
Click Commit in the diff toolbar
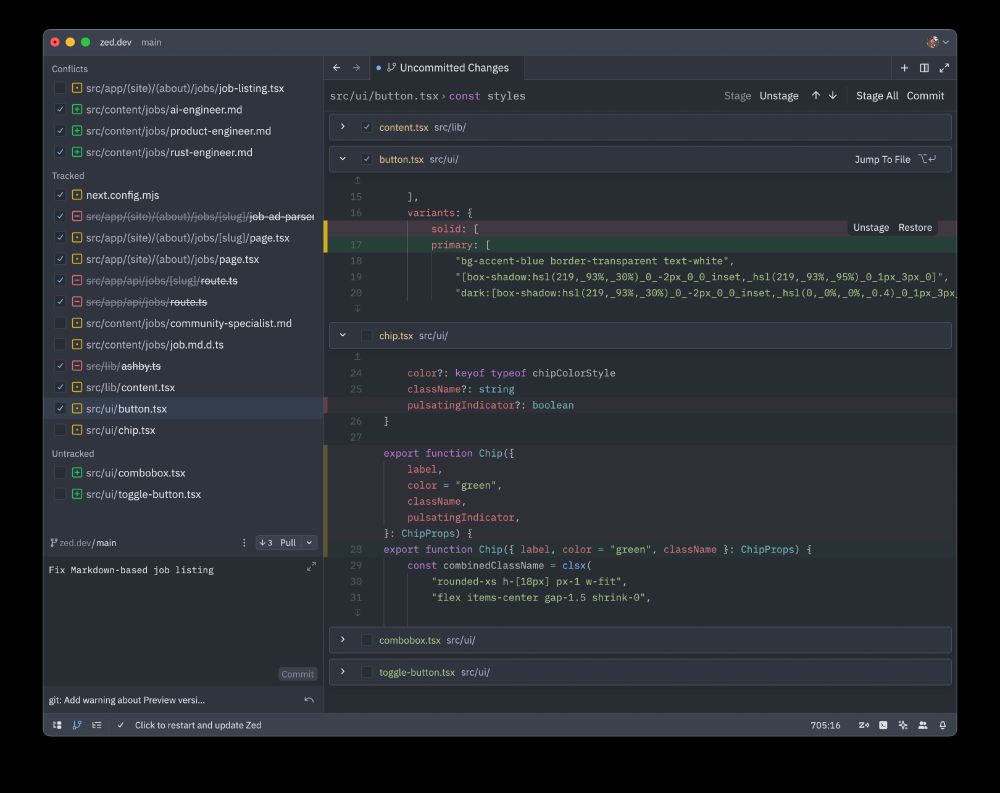click(925, 96)
